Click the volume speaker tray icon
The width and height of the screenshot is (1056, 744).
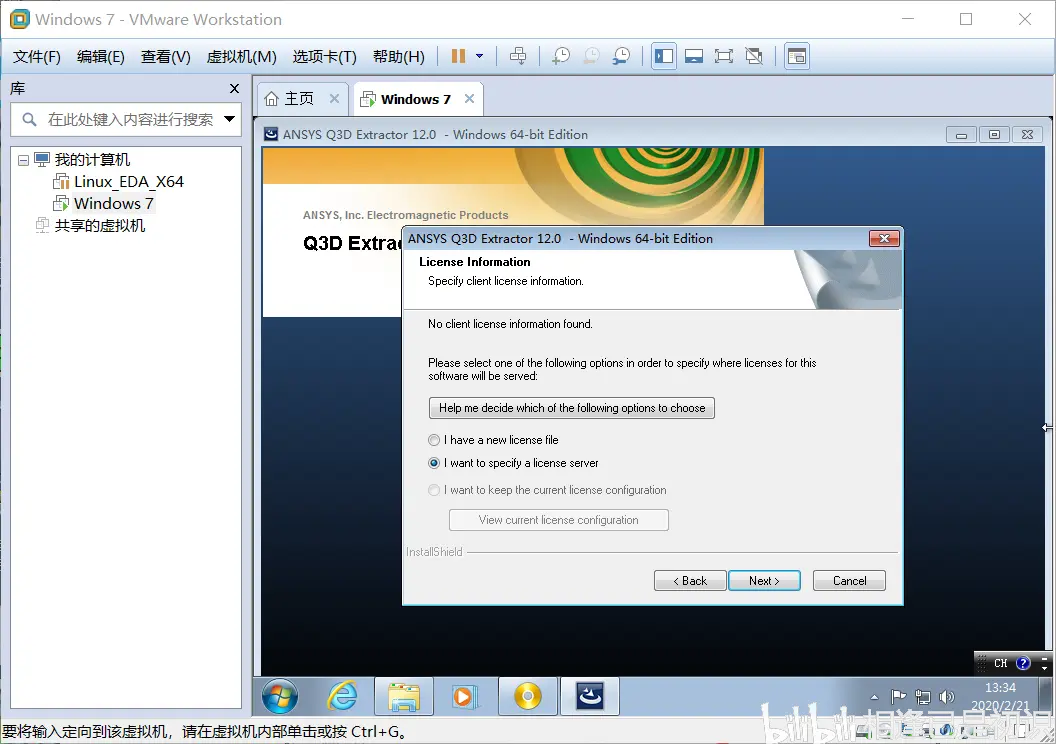[947, 697]
